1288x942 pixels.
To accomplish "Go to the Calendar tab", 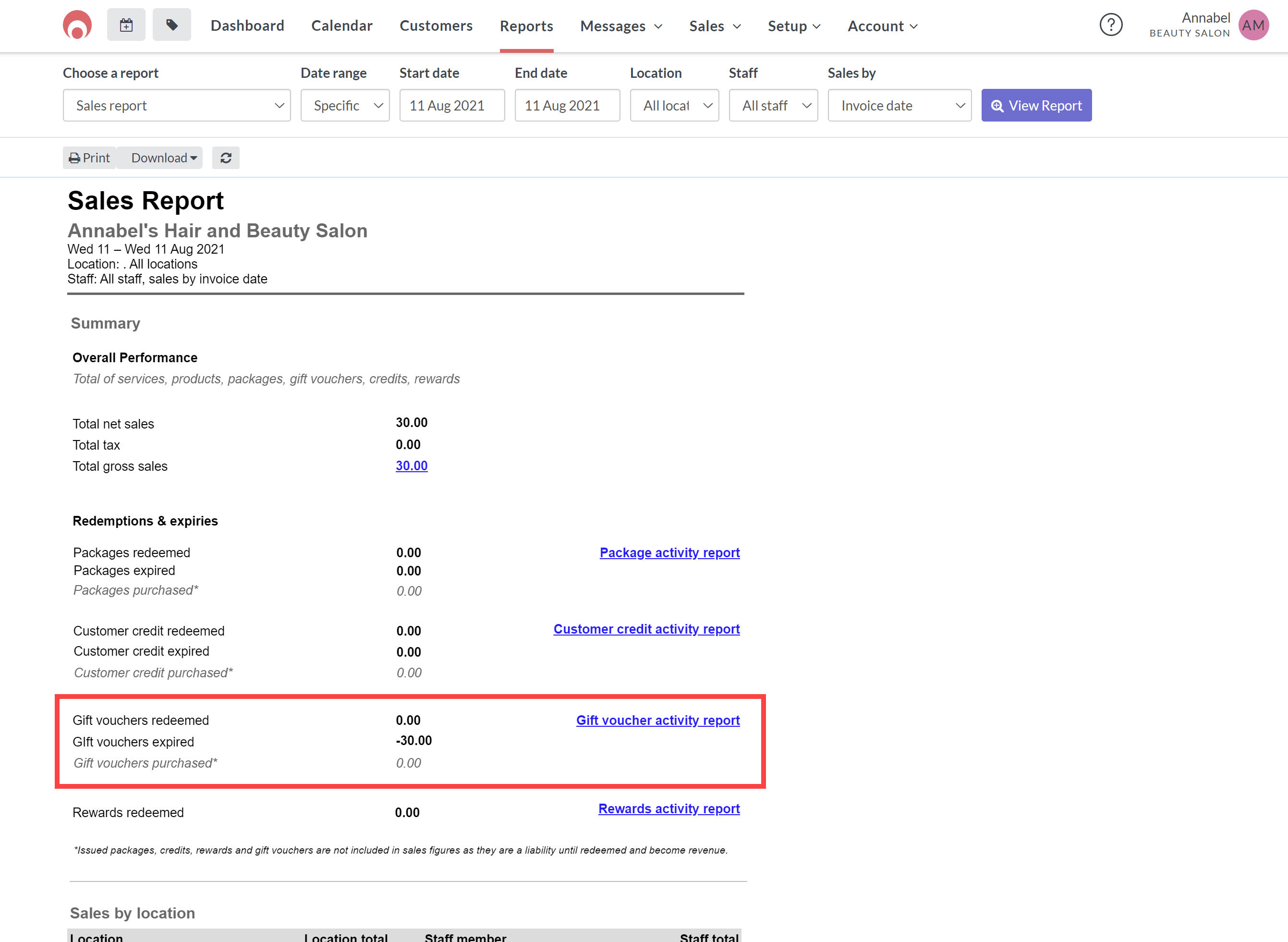I will click(341, 26).
